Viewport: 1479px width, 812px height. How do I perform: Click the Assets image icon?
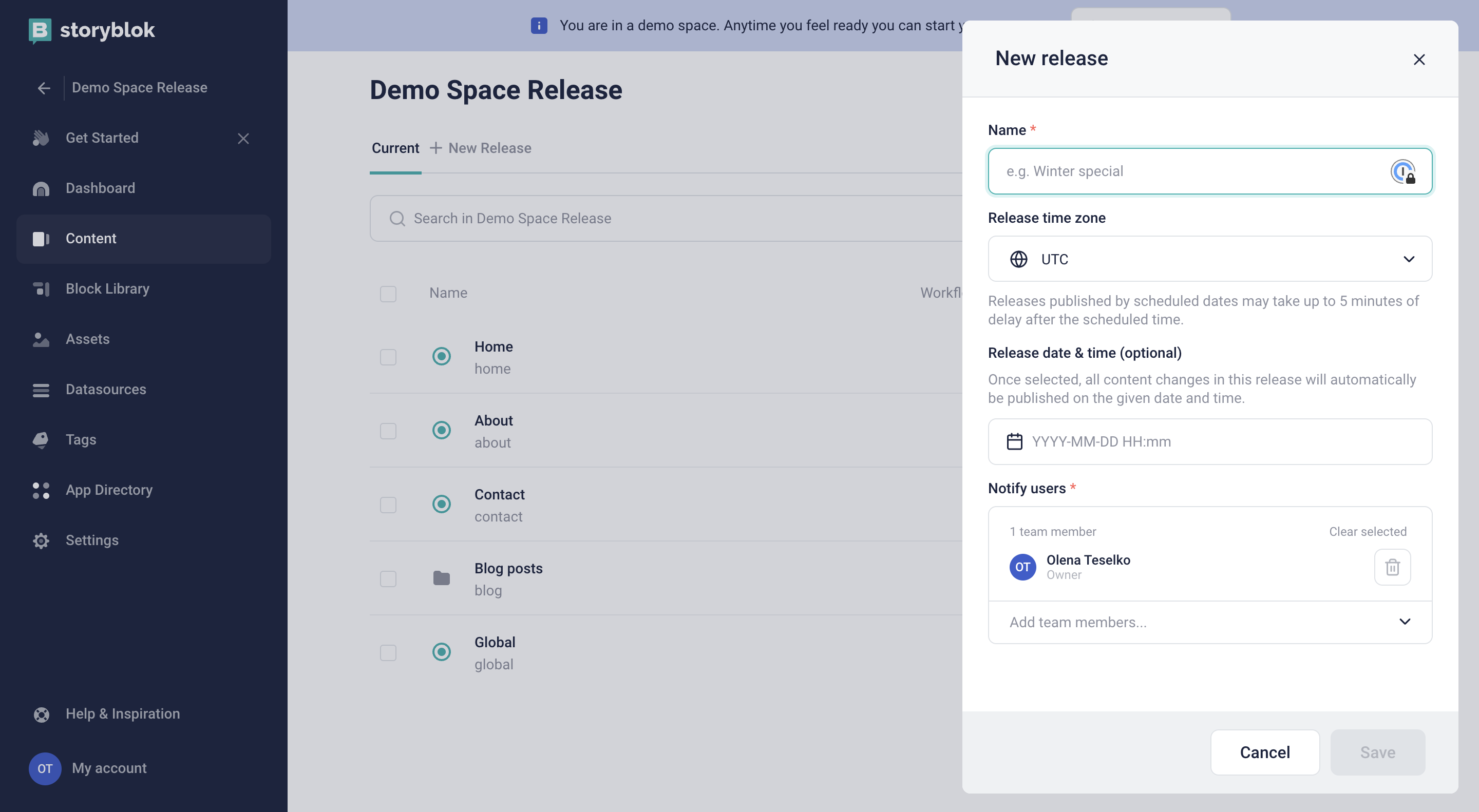tap(41, 340)
